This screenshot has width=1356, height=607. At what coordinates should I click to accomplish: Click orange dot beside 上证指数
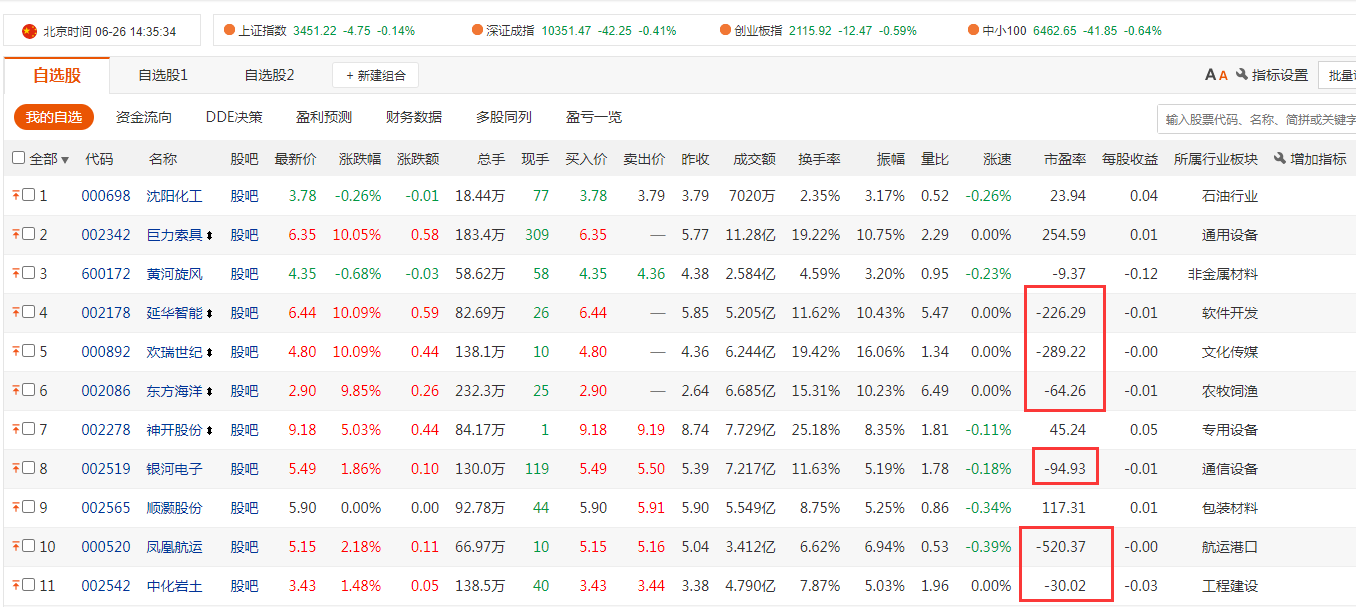tap(229, 30)
